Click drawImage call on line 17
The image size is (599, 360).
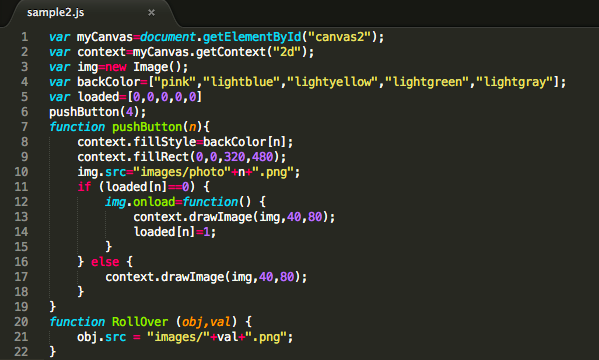[206, 277]
